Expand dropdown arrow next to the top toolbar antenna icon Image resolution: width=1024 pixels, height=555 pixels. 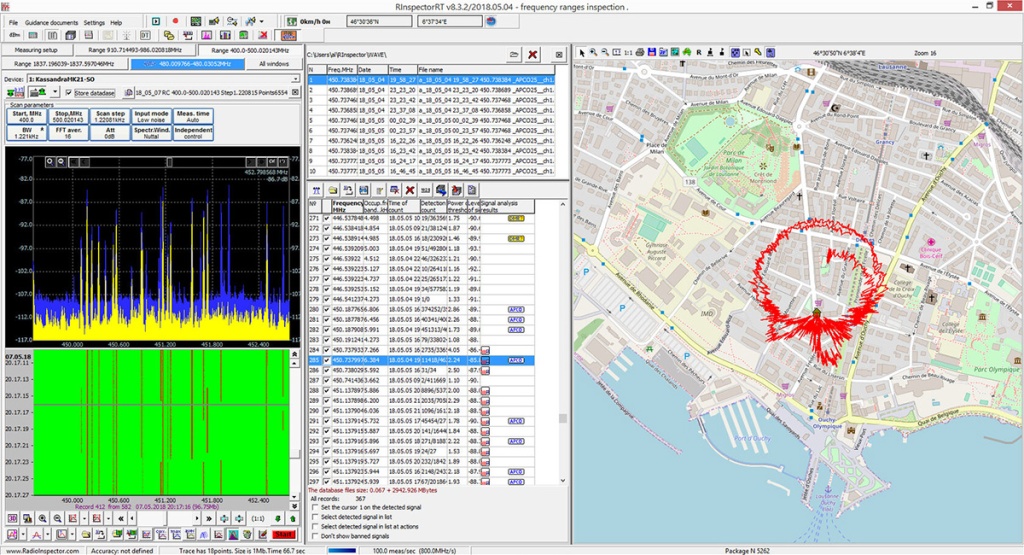click(261, 21)
